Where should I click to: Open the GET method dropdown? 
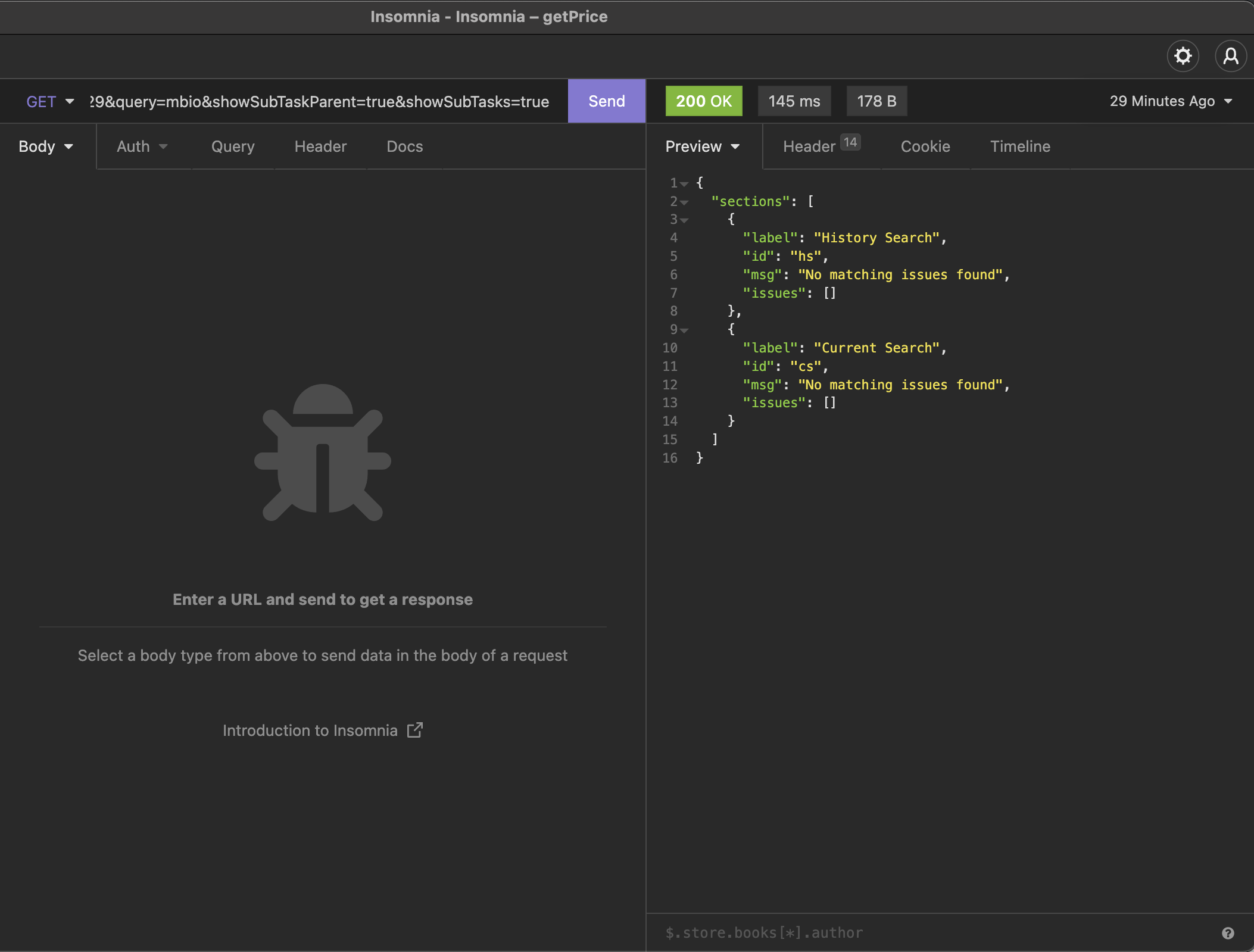[50, 101]
